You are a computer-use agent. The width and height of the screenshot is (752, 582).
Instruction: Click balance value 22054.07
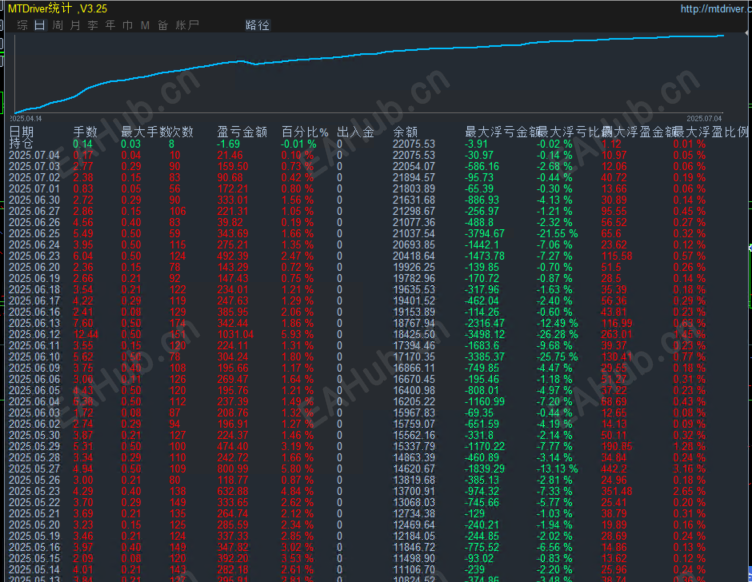[414, 166]
